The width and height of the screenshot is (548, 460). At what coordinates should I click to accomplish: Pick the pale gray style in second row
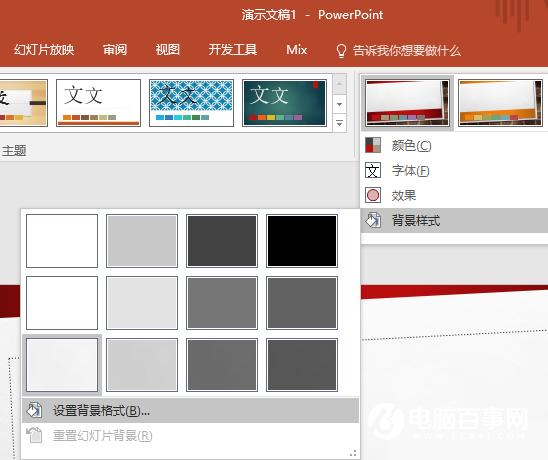pyautogui.click(x=142, y=303)
